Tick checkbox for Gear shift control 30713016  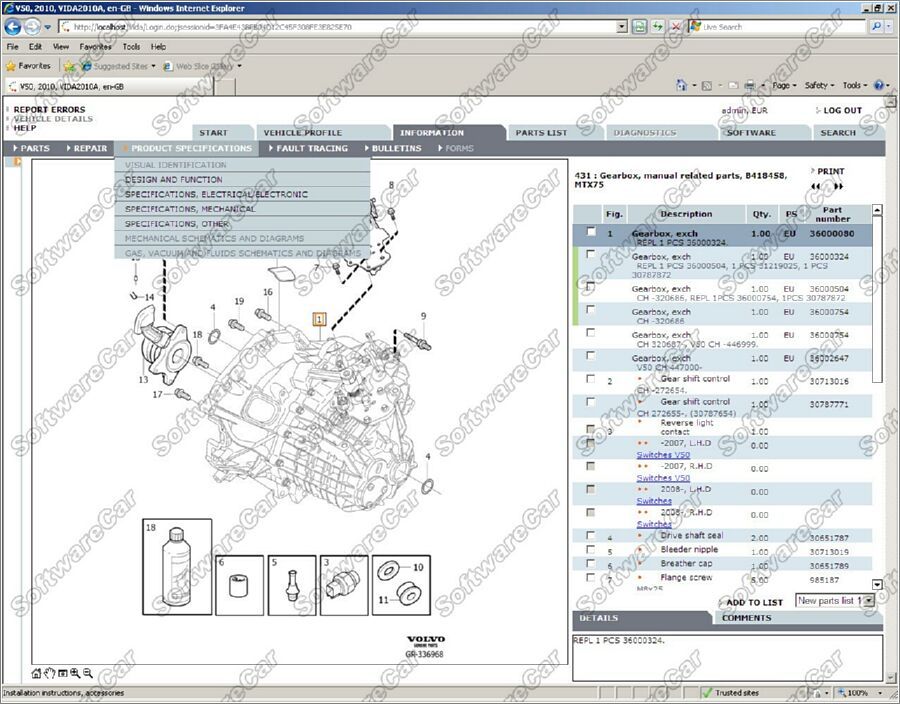click(591, 380)
